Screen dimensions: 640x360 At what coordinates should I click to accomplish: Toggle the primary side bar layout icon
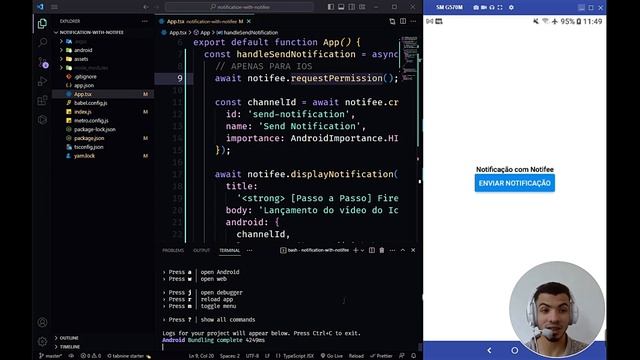click(x=331, y=7)
